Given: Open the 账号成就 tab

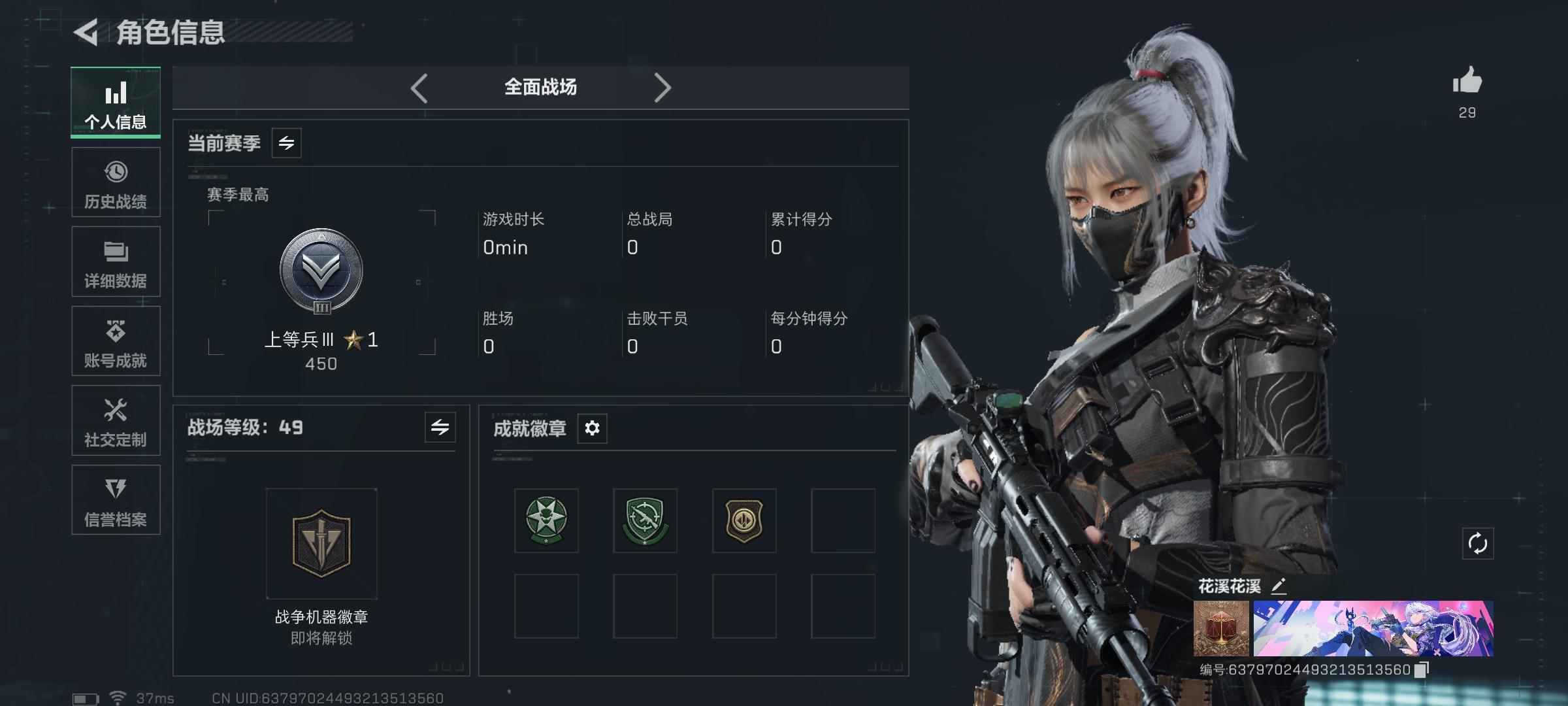Looking at the screenshot, I should [116, 341].
